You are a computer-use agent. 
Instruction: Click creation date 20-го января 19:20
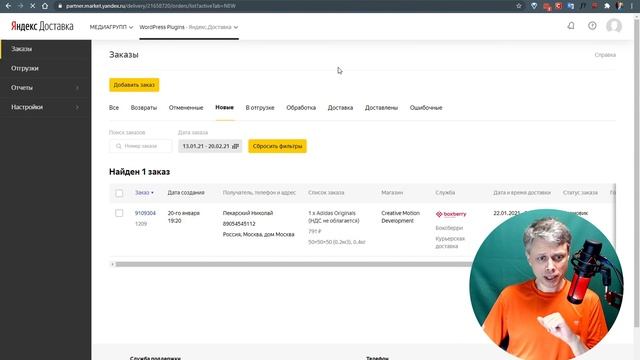click(184, 217)
